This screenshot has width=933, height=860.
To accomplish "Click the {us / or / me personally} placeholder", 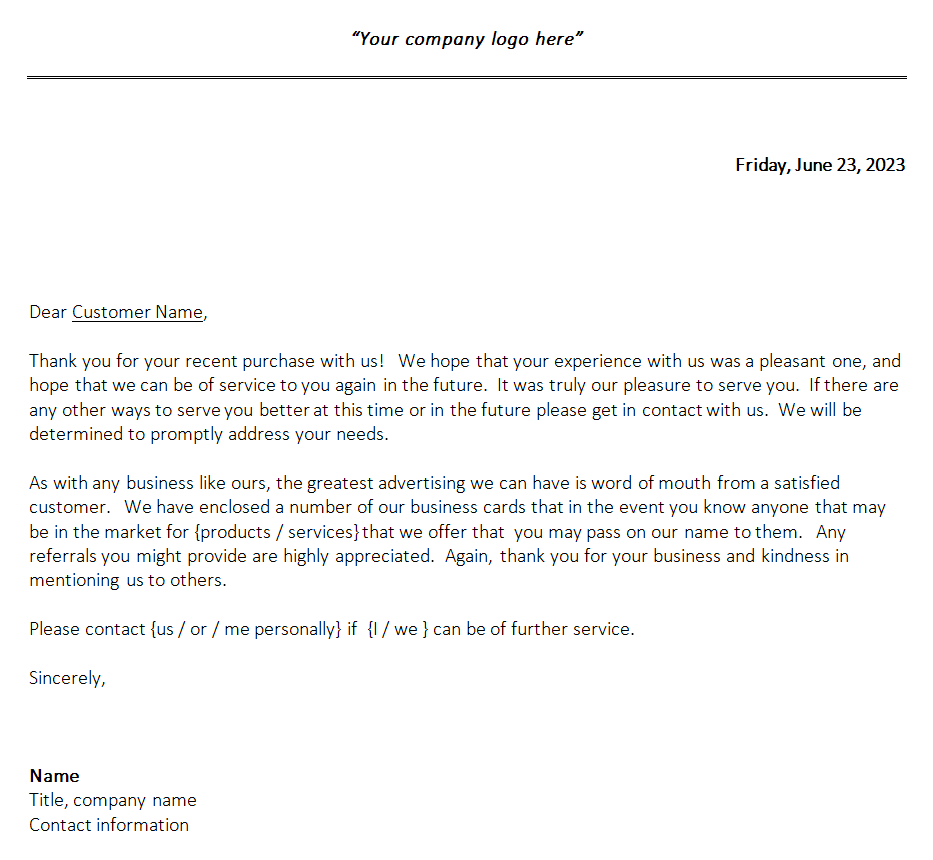I will pos(245,629).
